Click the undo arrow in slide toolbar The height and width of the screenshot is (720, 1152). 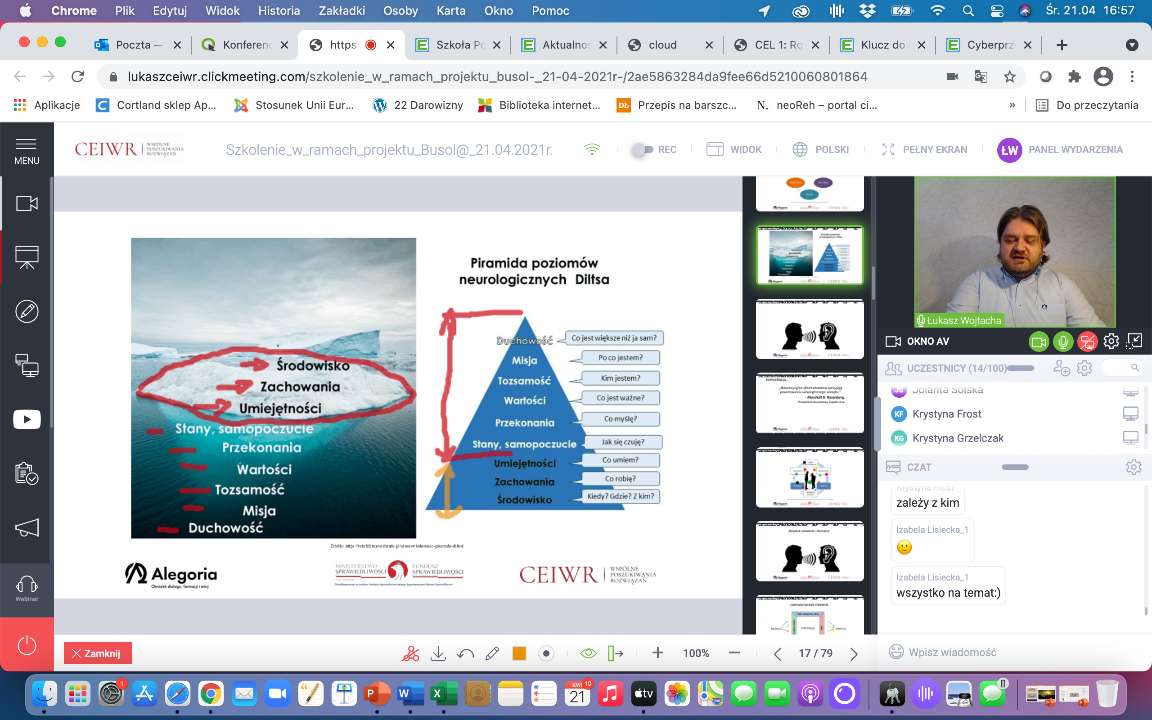pos(465,653)
